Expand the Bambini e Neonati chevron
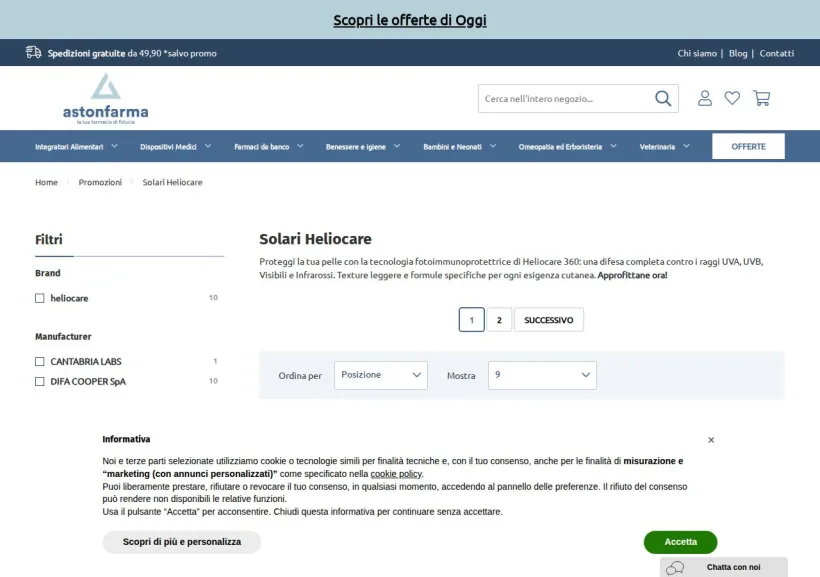The image size is (820, 577). click(493, 146)
